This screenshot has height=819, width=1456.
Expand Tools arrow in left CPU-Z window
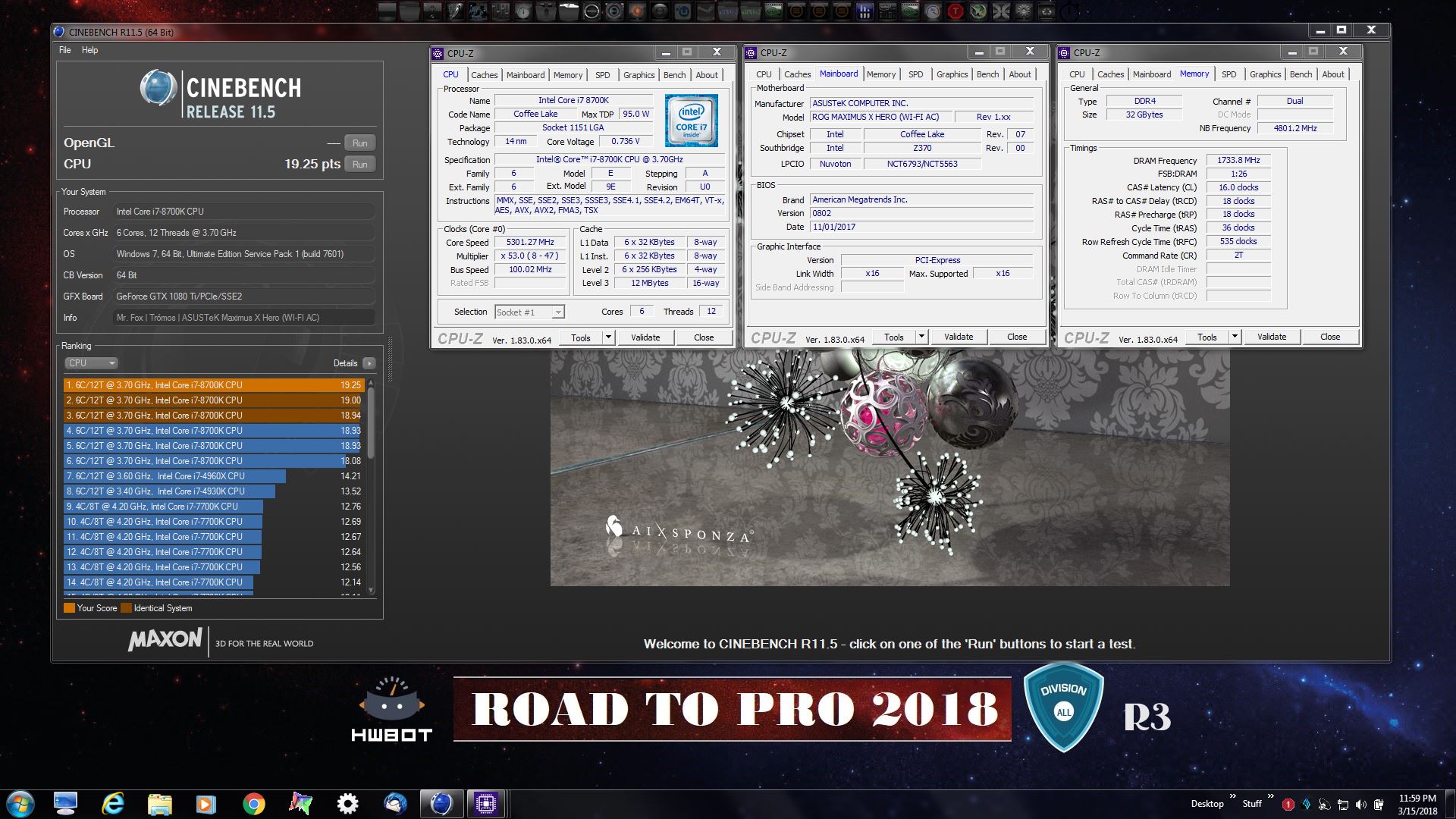[608, 337]
